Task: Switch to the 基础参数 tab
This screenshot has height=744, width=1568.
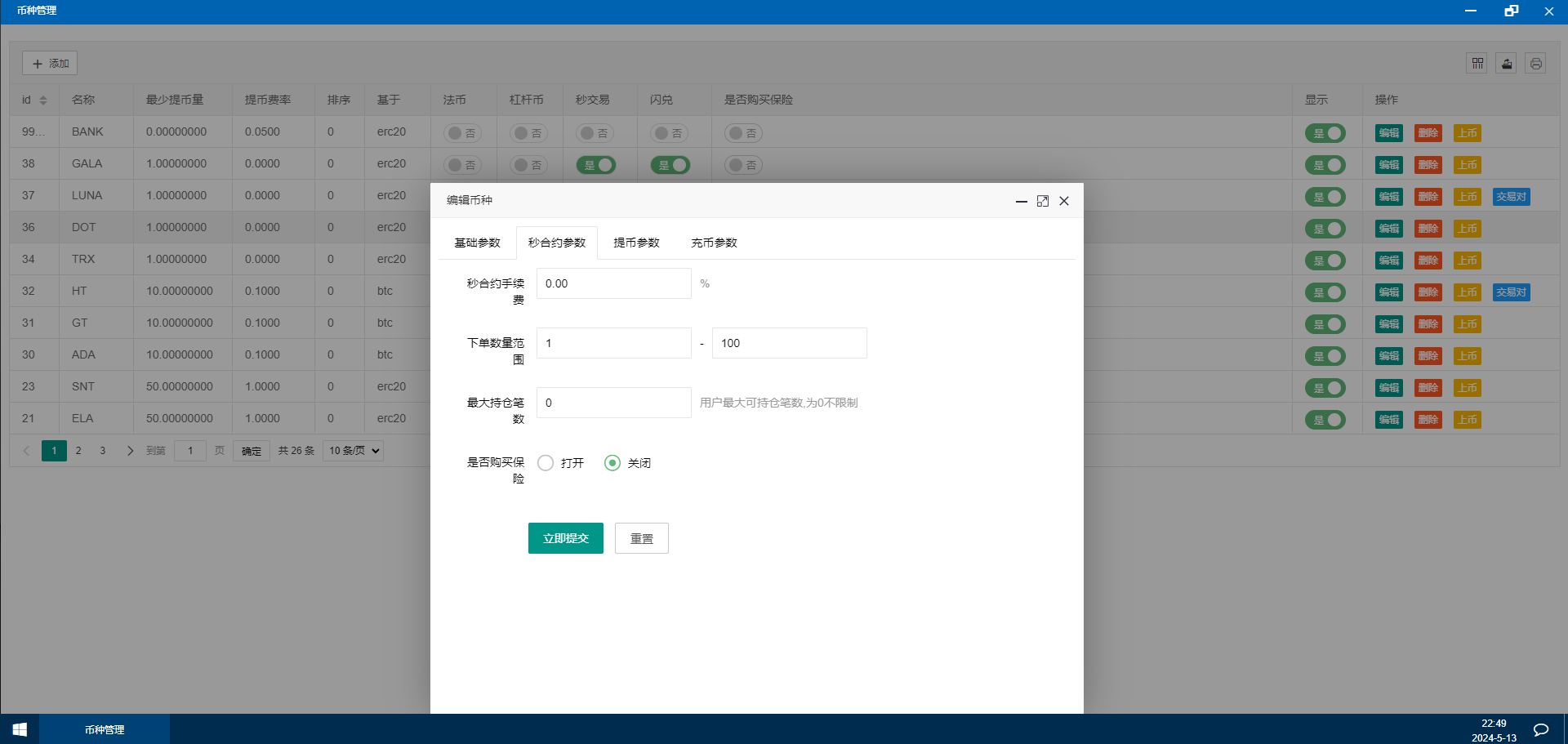Action: click(x=477, y=243)
